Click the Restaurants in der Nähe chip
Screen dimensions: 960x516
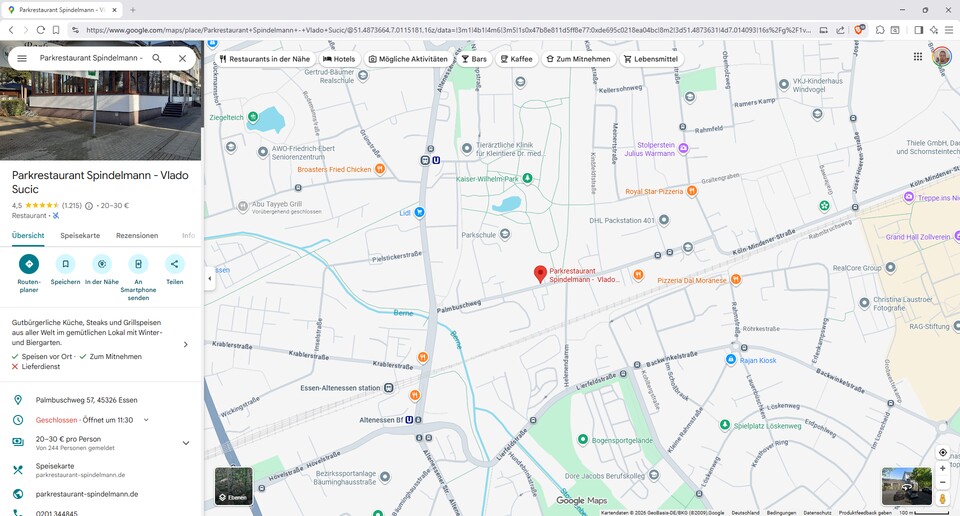(264, 59)
